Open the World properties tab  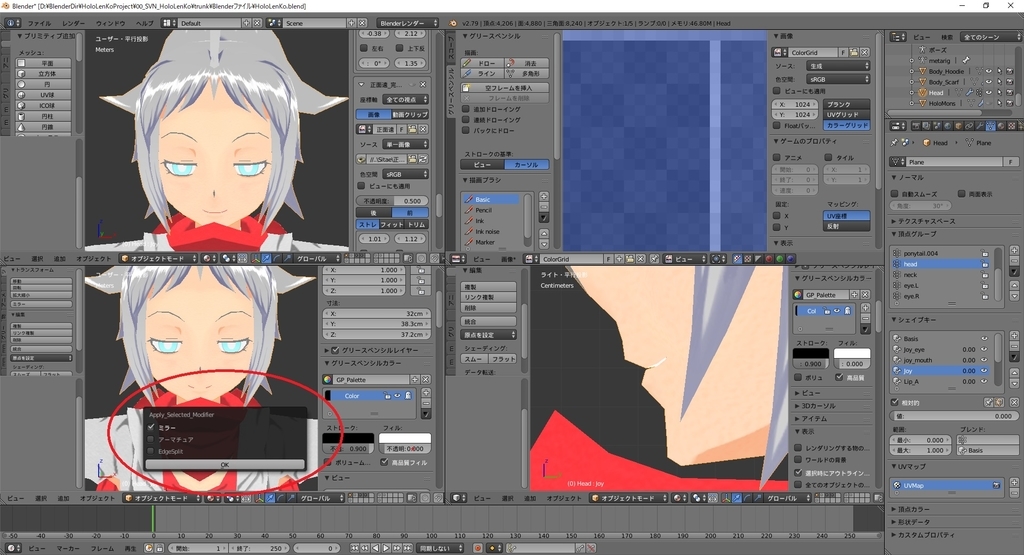pos(948,125)
